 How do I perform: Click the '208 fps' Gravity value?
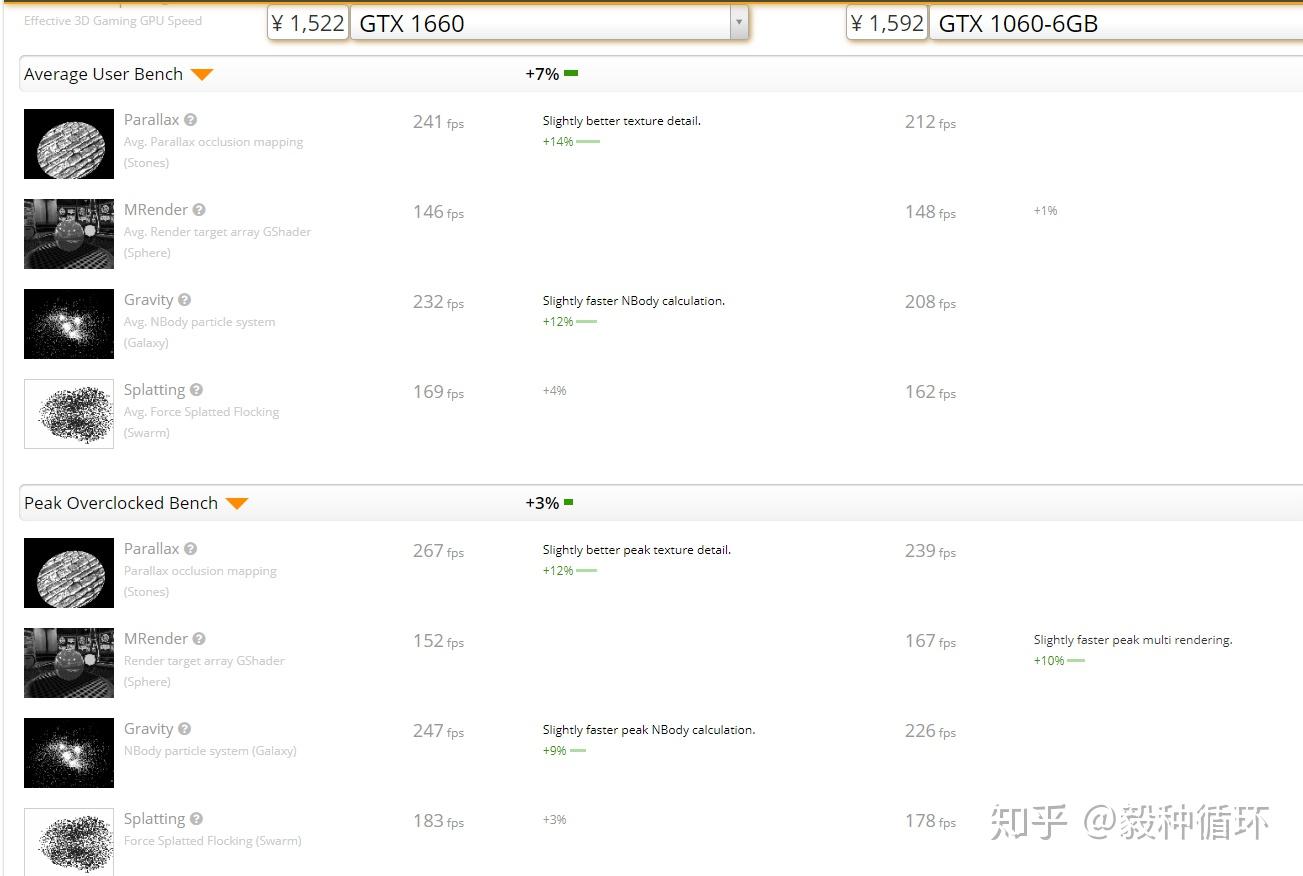coord(930,302)
